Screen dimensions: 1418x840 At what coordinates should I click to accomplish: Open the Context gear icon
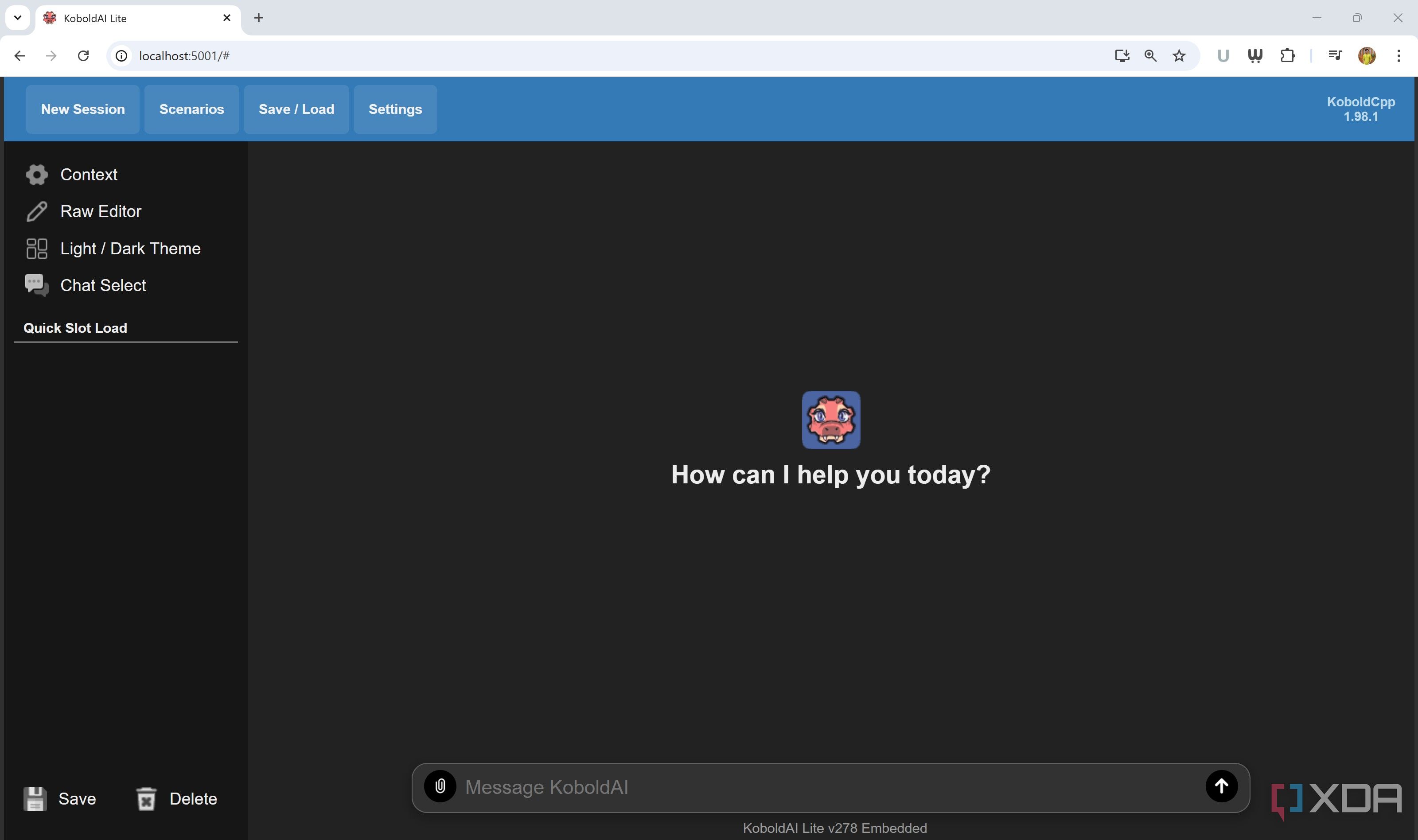point(37,175)
